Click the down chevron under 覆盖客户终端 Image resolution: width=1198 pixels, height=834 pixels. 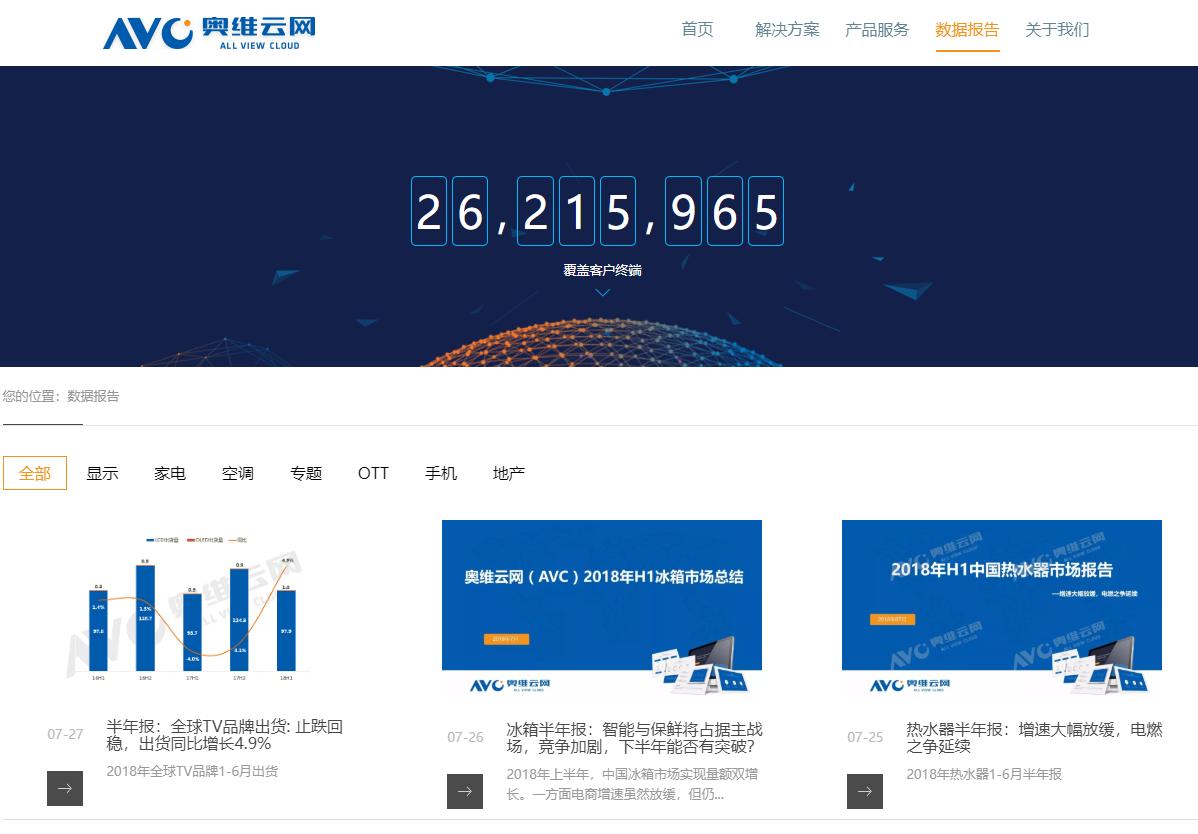pyautogui.click(x=603, y=293)
